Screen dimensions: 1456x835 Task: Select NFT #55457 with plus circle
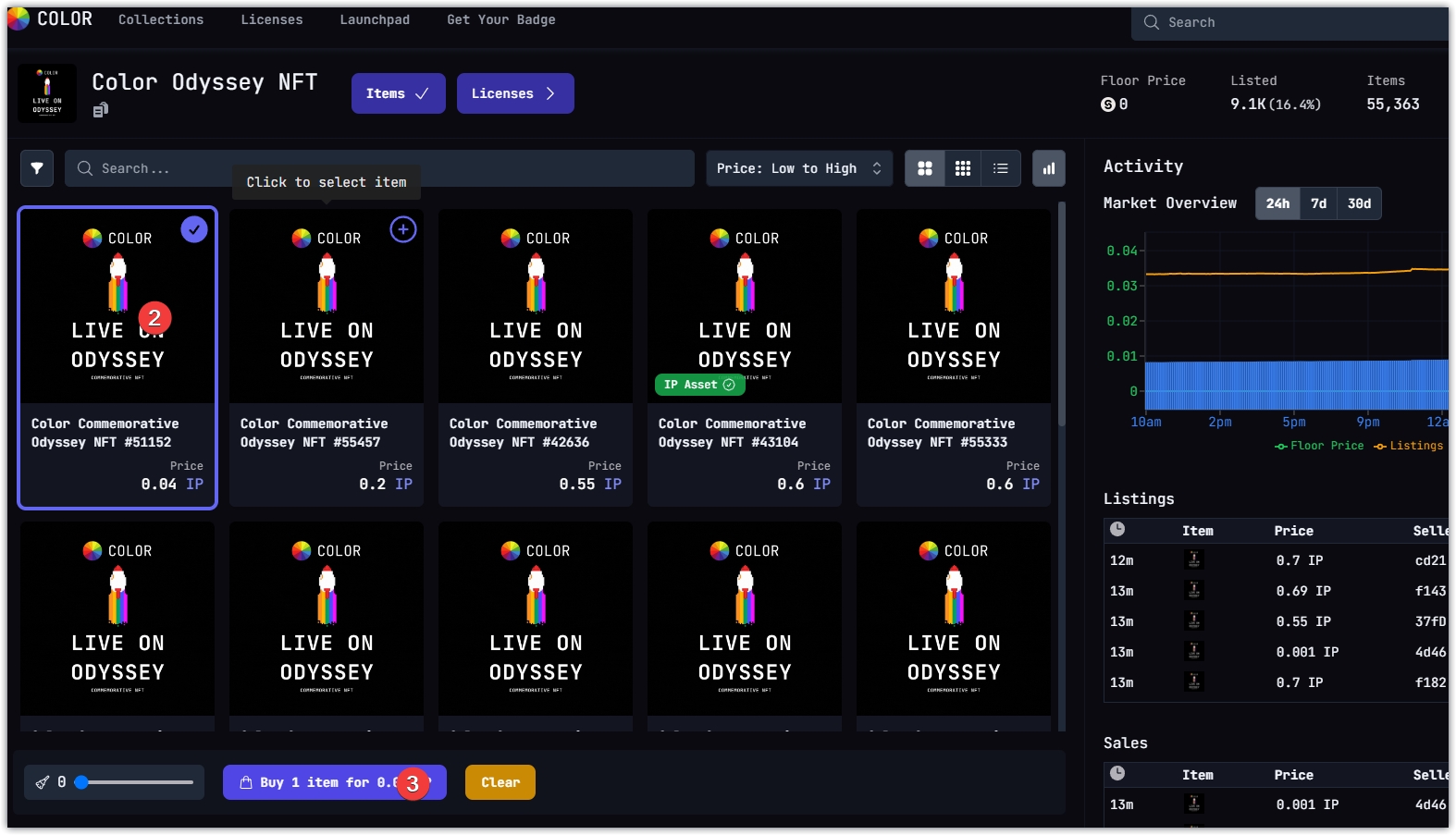pyautogui.click(x=402, y=229)
